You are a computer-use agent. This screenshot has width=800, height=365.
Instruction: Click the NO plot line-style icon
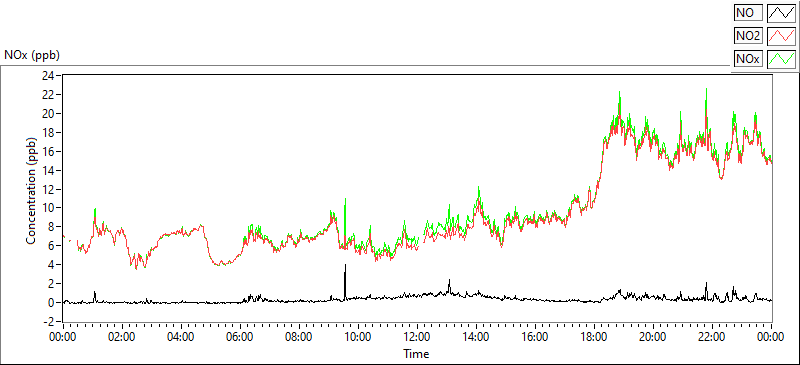click(781, 12)
